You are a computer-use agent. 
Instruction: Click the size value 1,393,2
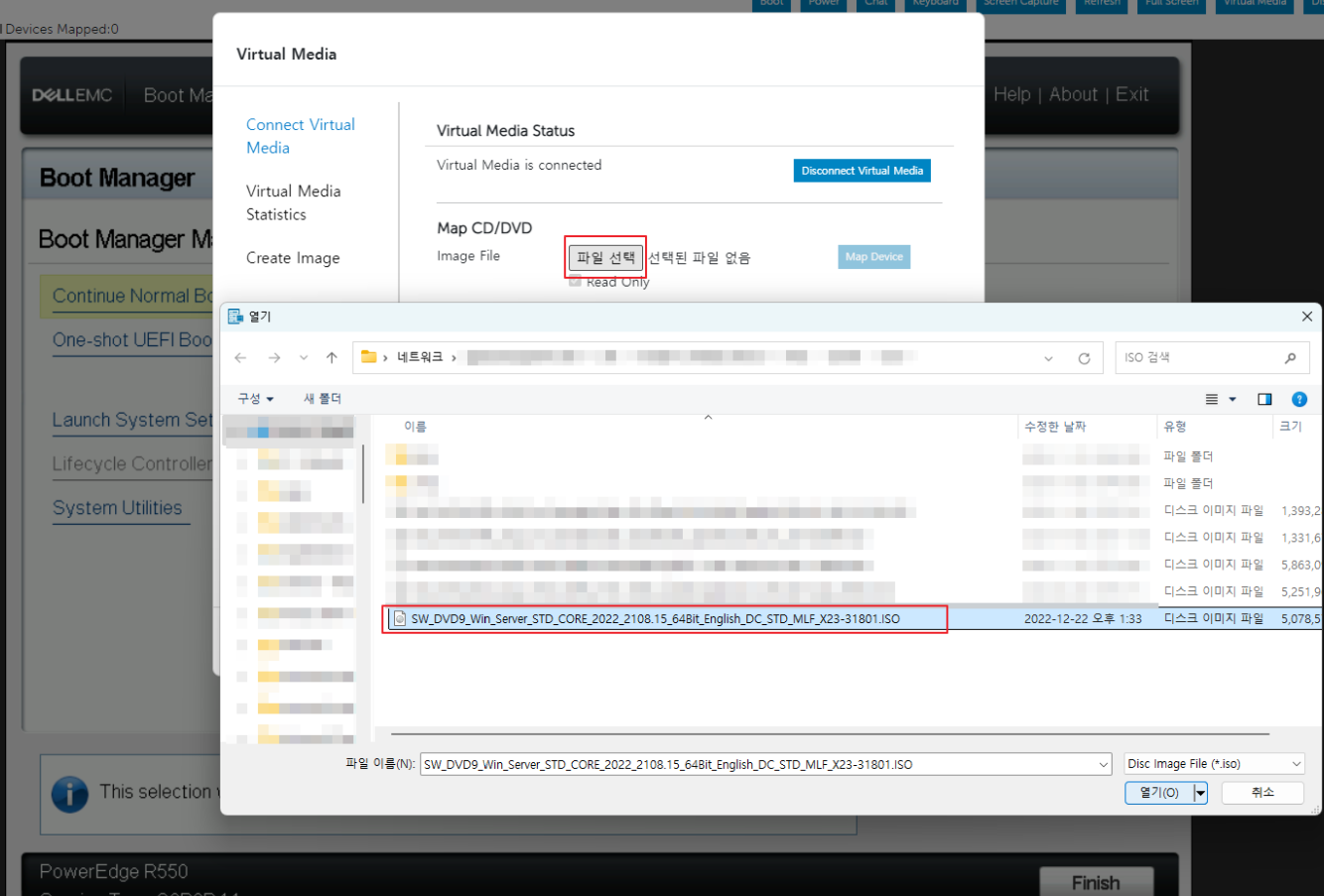(x=1301, y=511)
